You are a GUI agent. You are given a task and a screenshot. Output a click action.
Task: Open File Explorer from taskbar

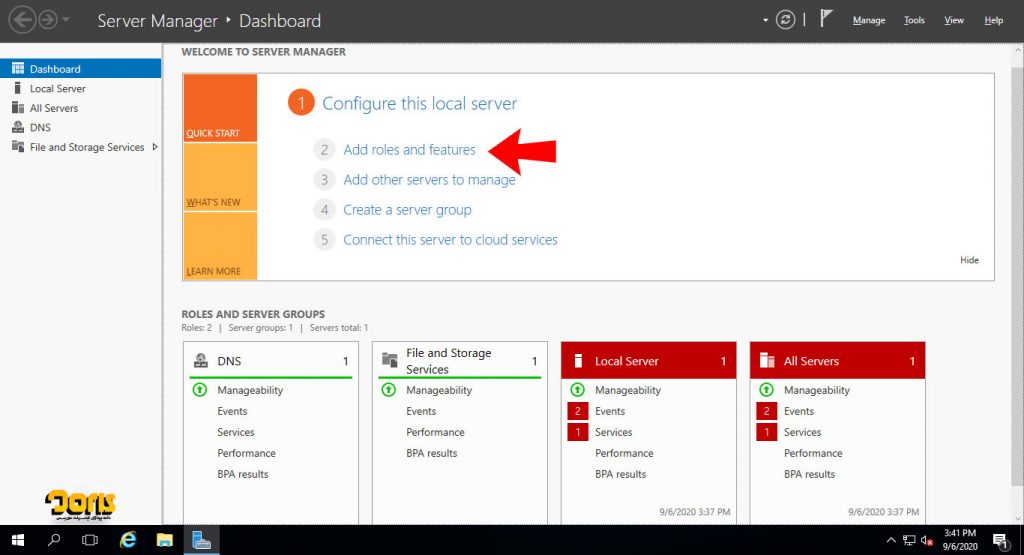[165, 540]
